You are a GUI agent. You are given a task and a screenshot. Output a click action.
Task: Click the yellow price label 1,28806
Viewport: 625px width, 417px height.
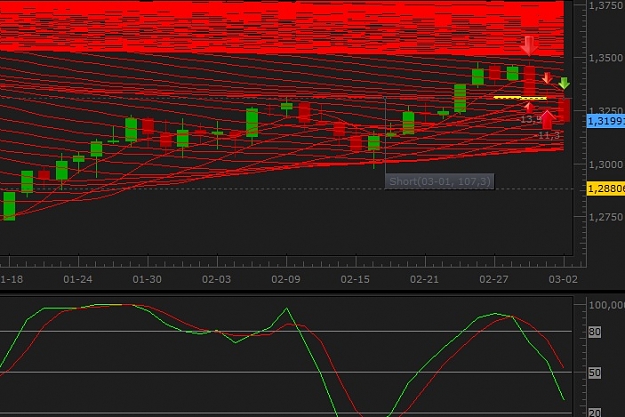click(606, 188)
